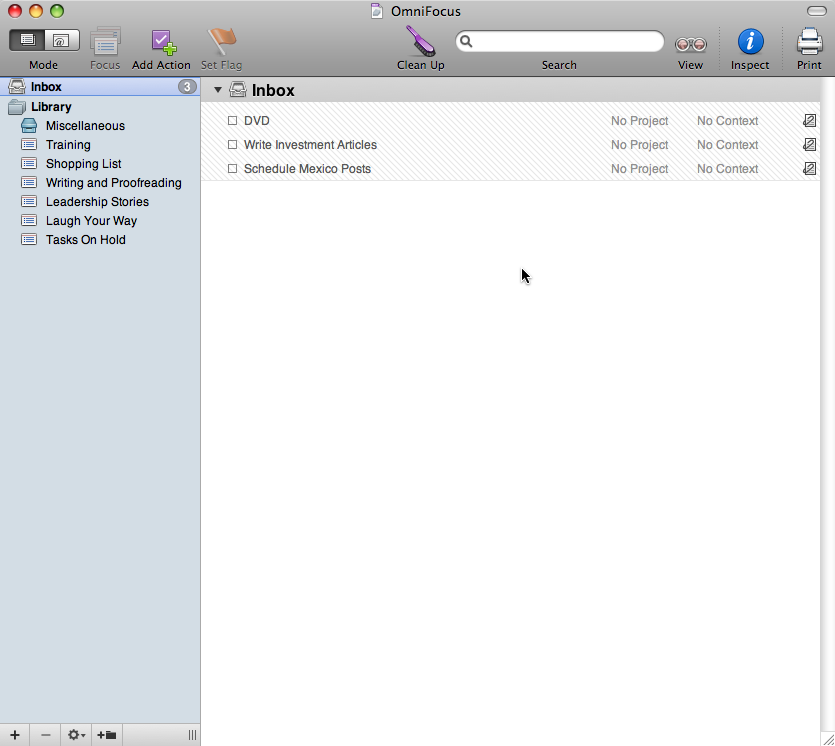Click the Inbox heading in main pane
This screenshot has width=835, height=746.
[273, 91]
